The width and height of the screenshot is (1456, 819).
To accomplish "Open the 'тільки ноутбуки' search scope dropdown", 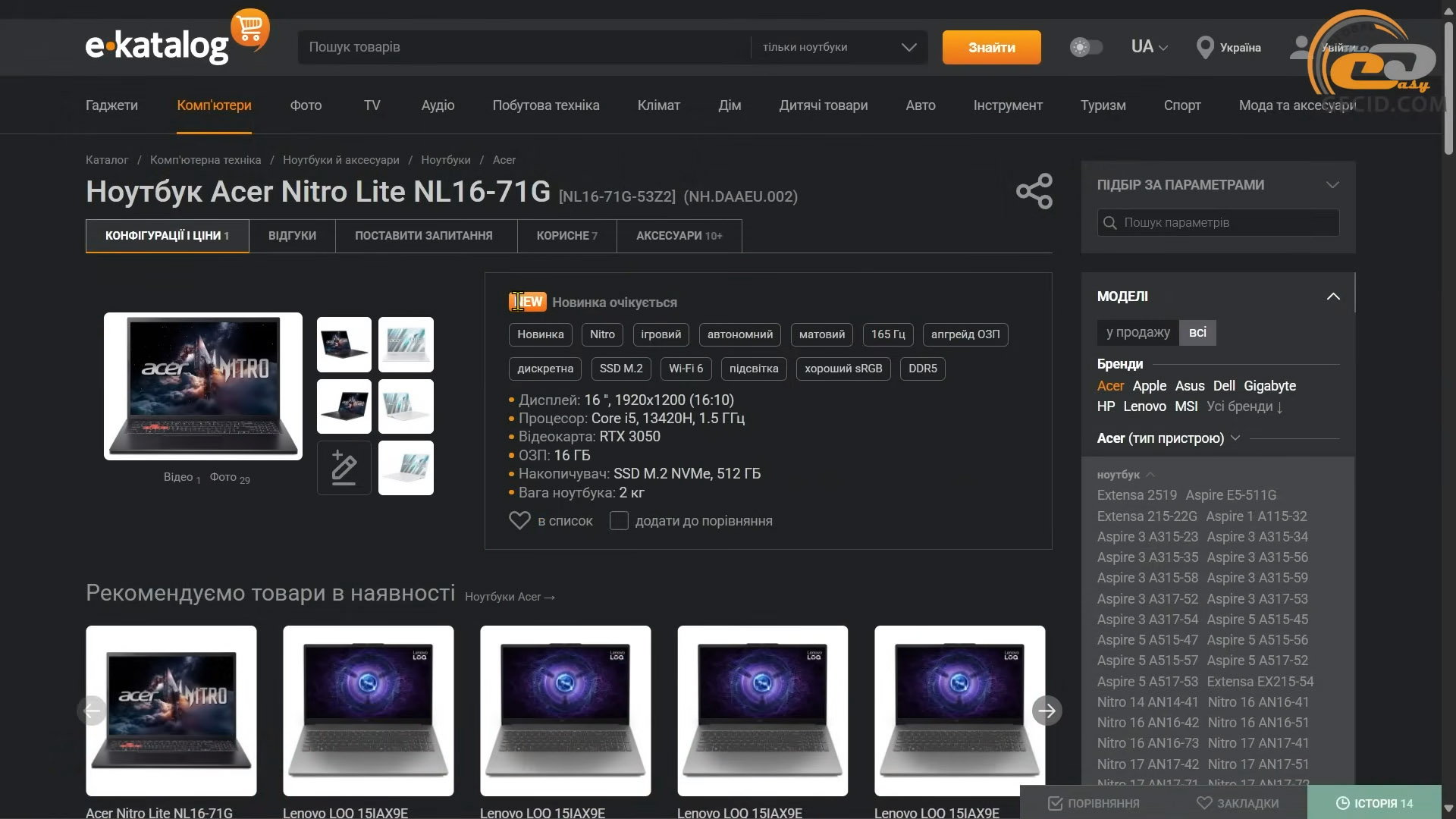I will pos(839,48).
